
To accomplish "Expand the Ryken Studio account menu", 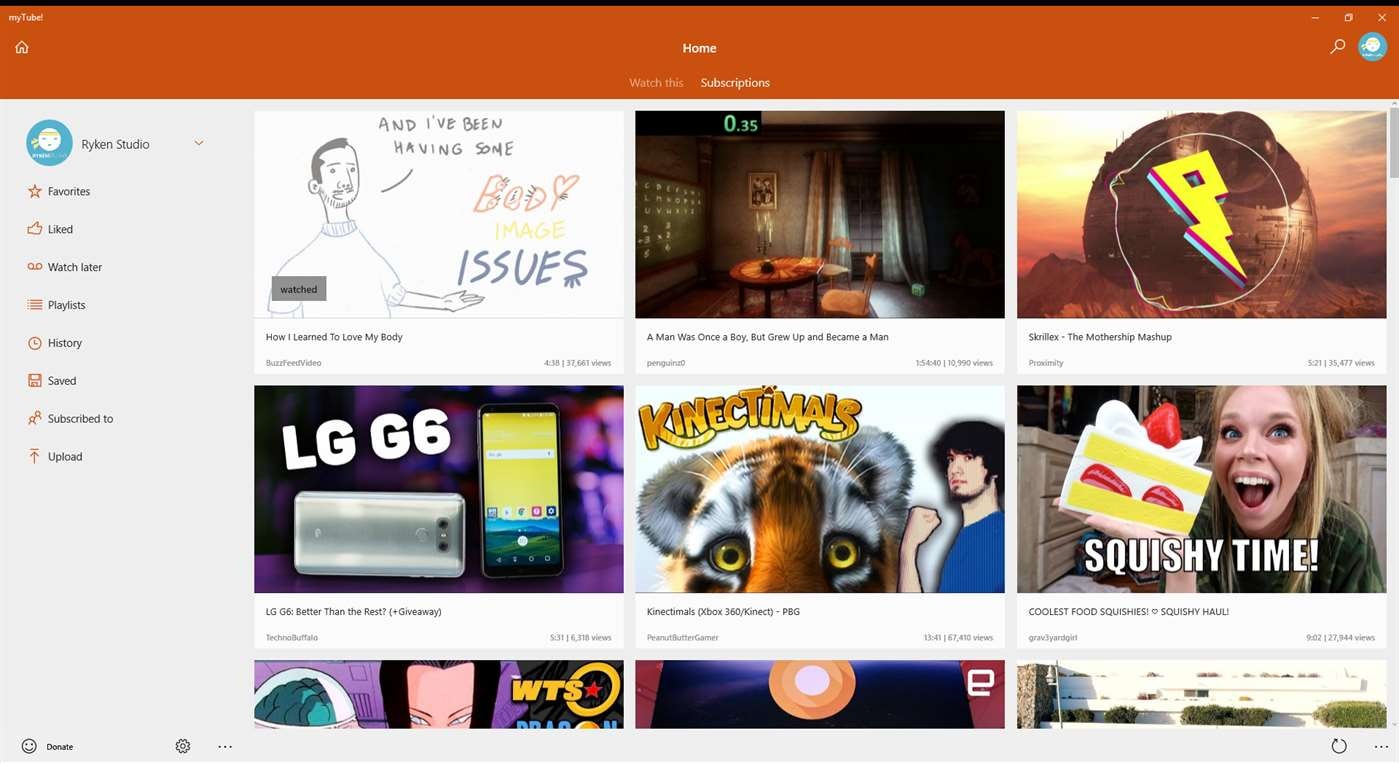I will [198, 143].
